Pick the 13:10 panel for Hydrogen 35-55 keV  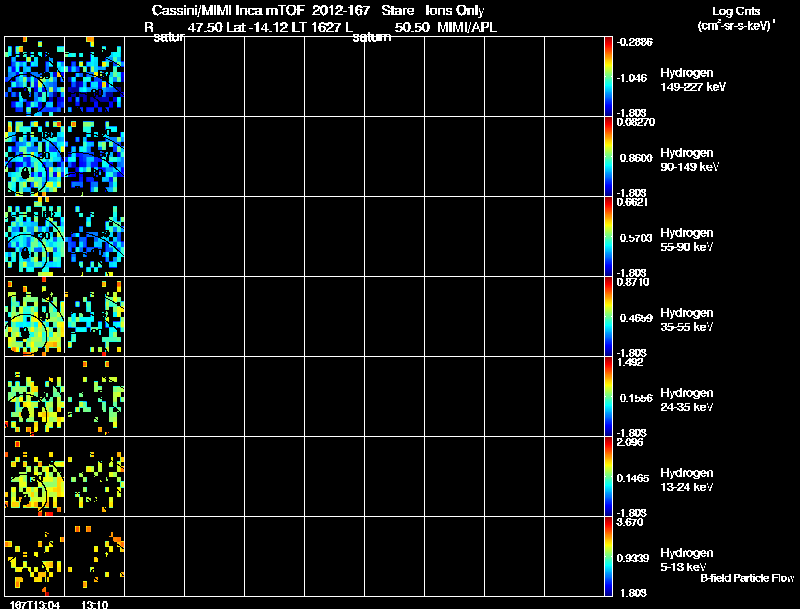click(95, 317)
